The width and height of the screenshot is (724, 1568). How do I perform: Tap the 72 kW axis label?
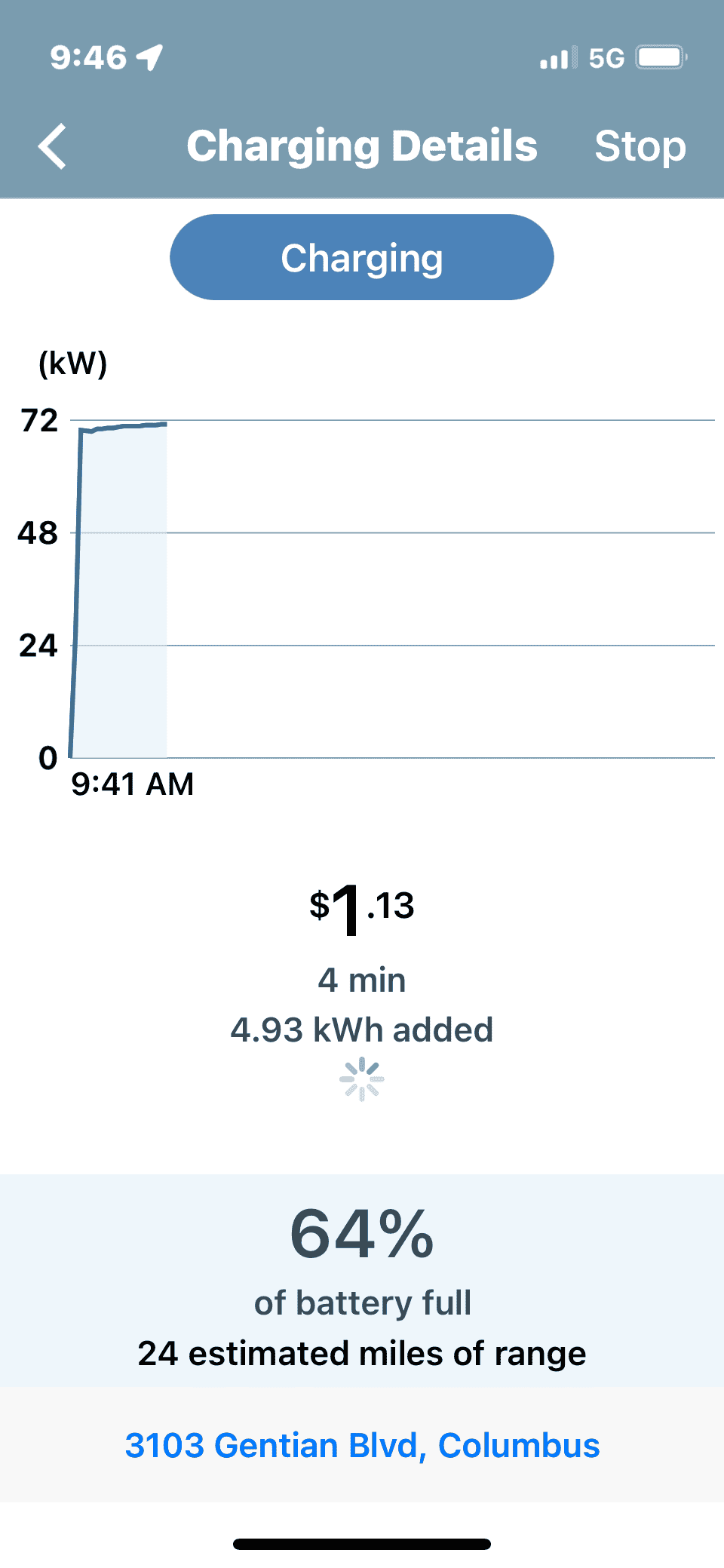coord(39,421)
